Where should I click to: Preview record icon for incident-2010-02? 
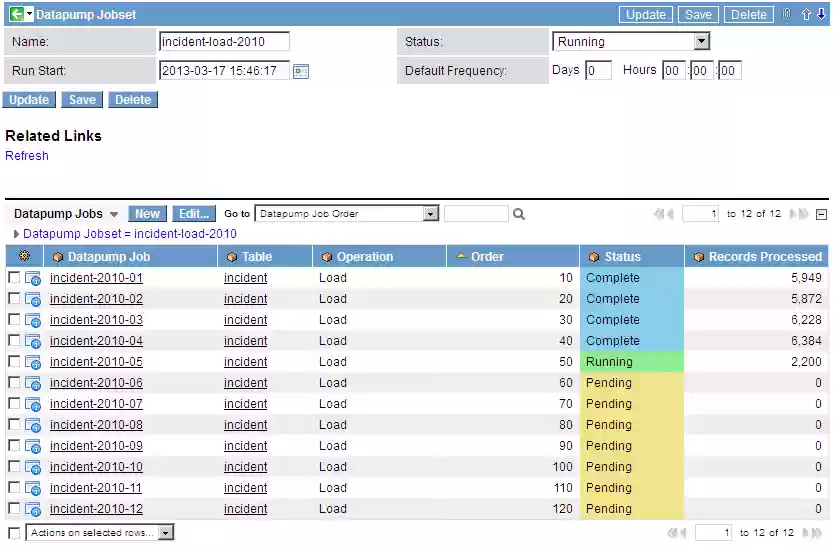click(33, 299)
